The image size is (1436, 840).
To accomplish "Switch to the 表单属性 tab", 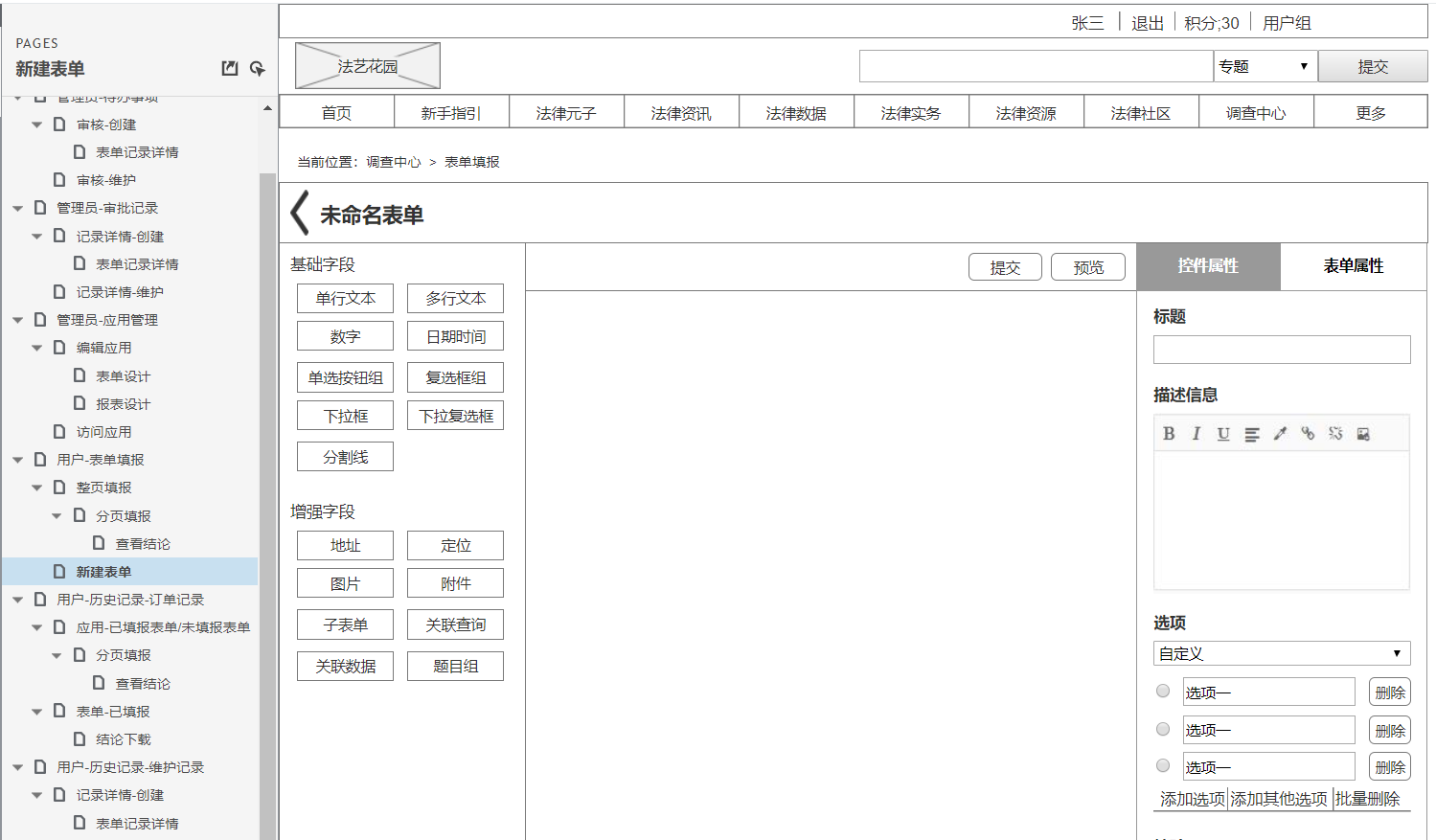I will tap(1353, 266).
